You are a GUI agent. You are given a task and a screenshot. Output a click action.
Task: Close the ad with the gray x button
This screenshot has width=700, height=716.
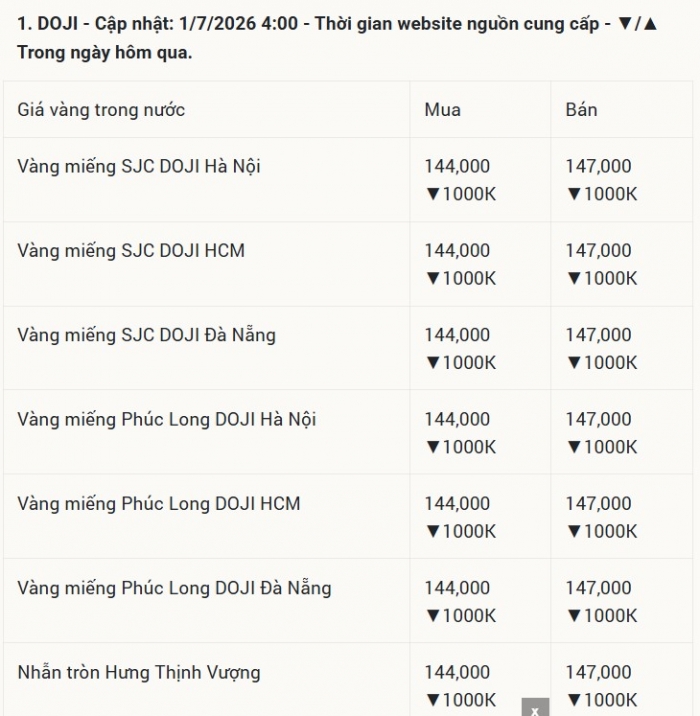(x=535, y=707)
